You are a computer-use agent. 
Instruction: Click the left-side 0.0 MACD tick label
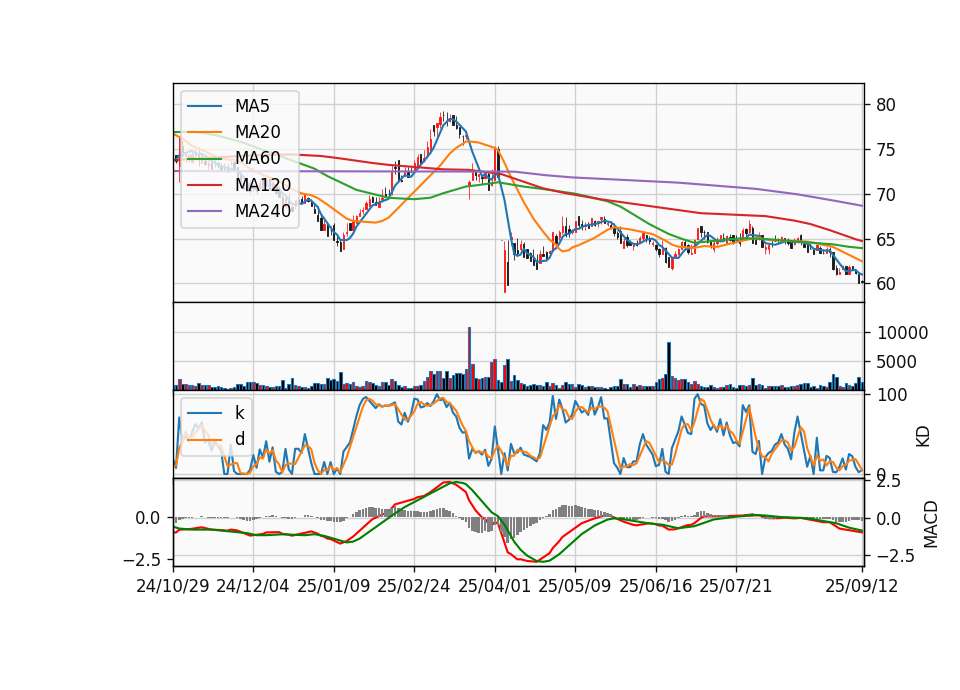pyautogui.click(x=148, y=519)
